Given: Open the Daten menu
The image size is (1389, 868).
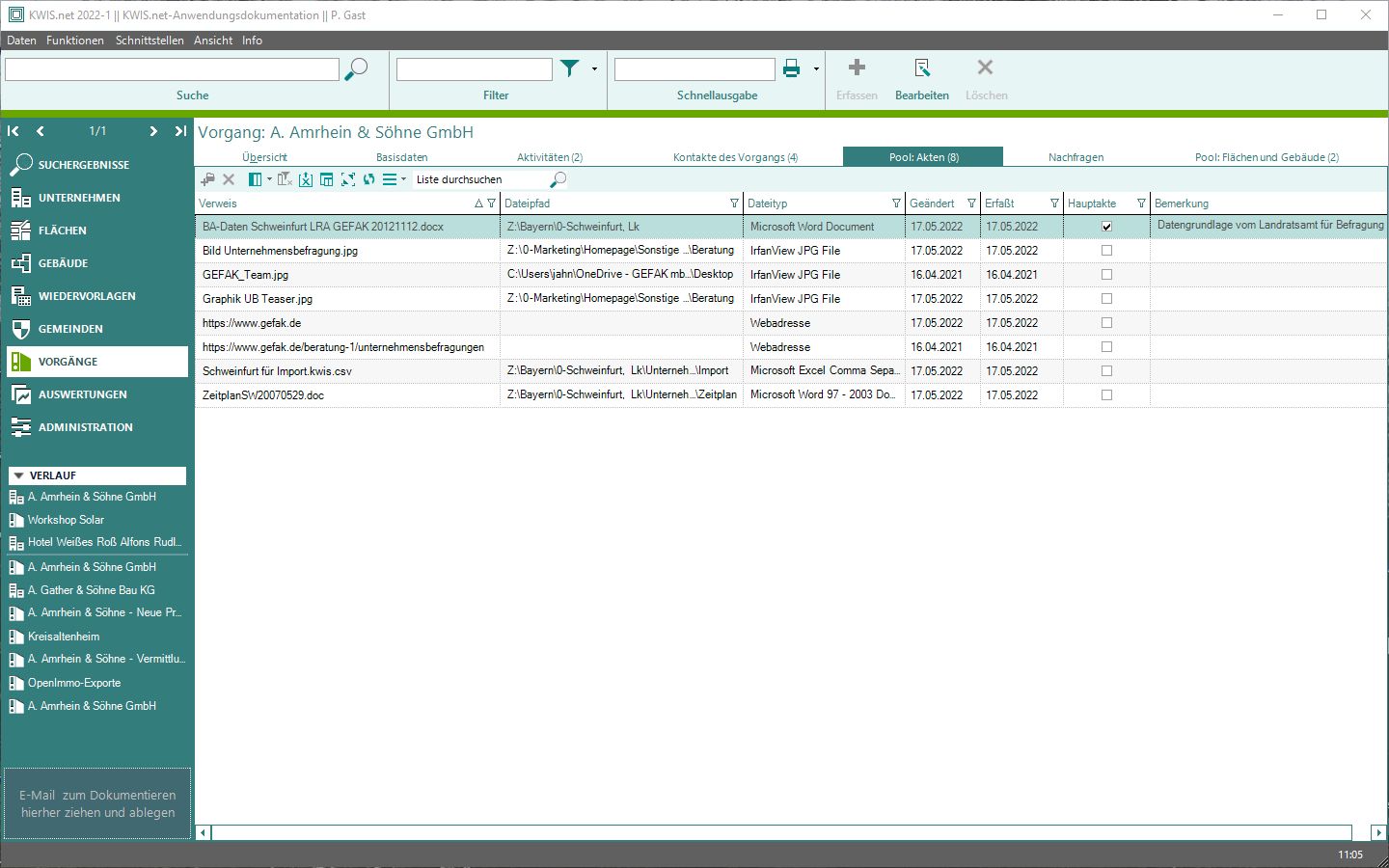Looking at the screenshot, I should coord(21,41).
